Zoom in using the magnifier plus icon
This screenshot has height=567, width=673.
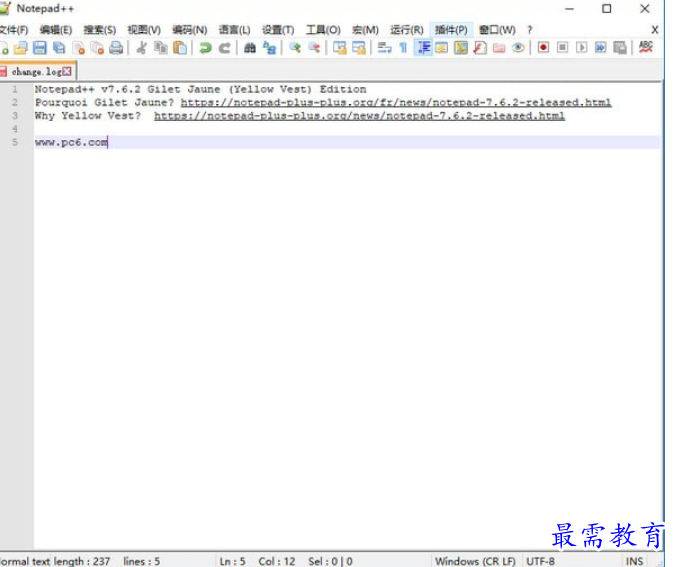(x=294, y=48)
